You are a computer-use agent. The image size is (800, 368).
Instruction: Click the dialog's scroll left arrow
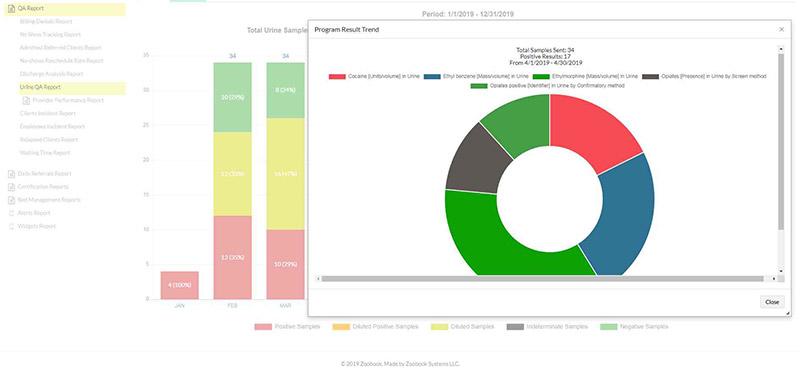coord(318,279)
